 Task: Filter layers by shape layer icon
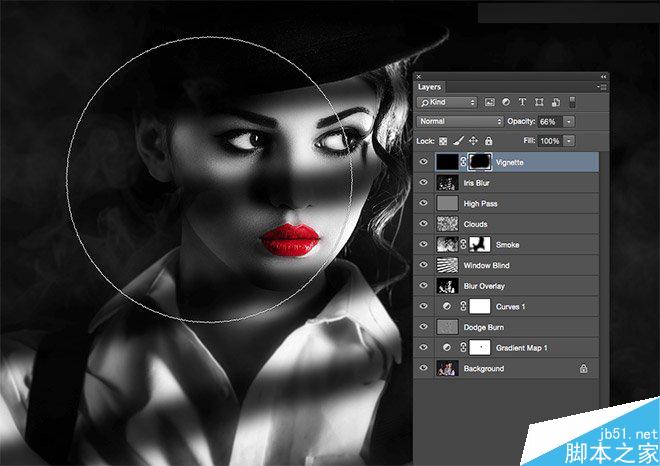point(539,102)
